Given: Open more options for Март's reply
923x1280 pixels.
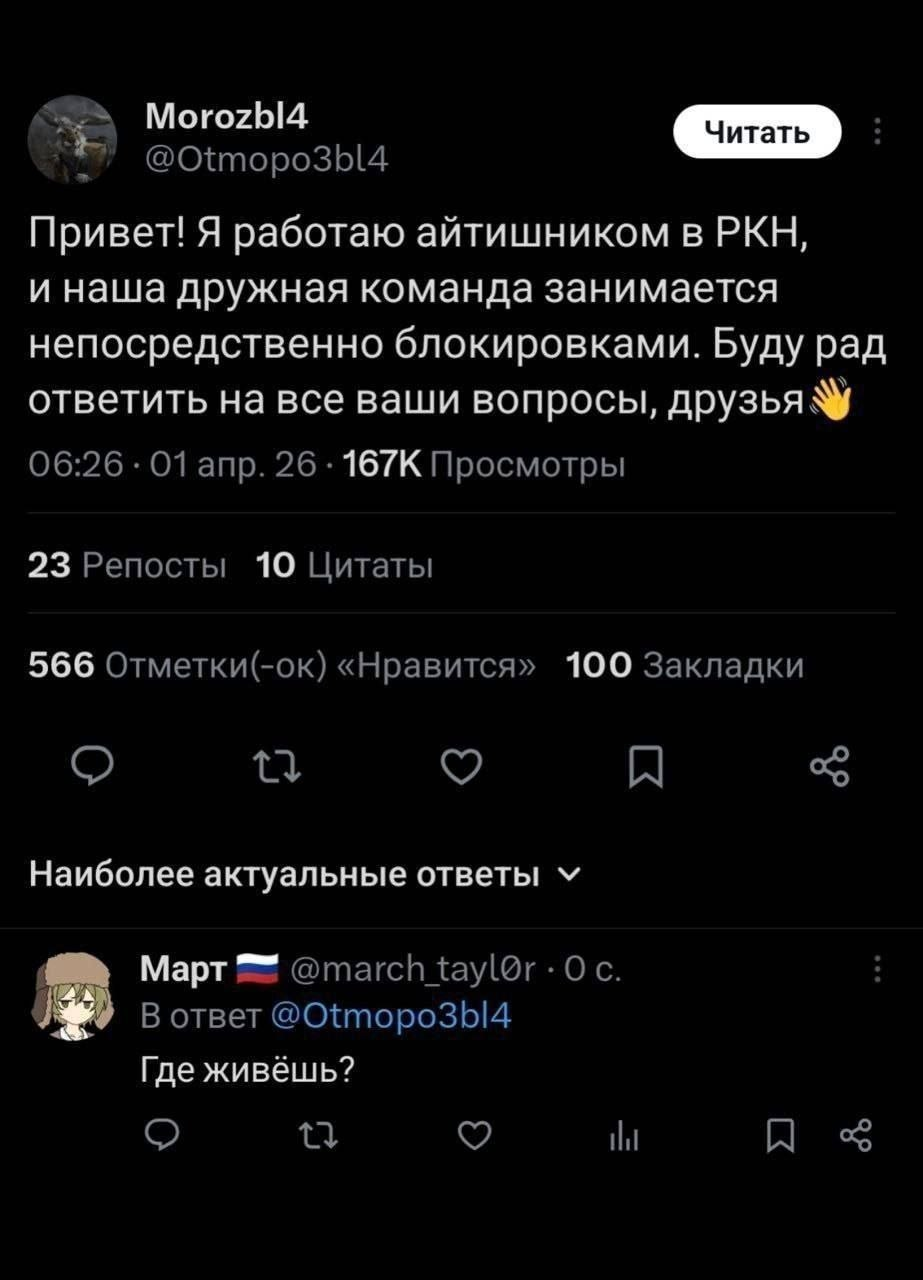Looking at the screenshot, I should 877,970.
